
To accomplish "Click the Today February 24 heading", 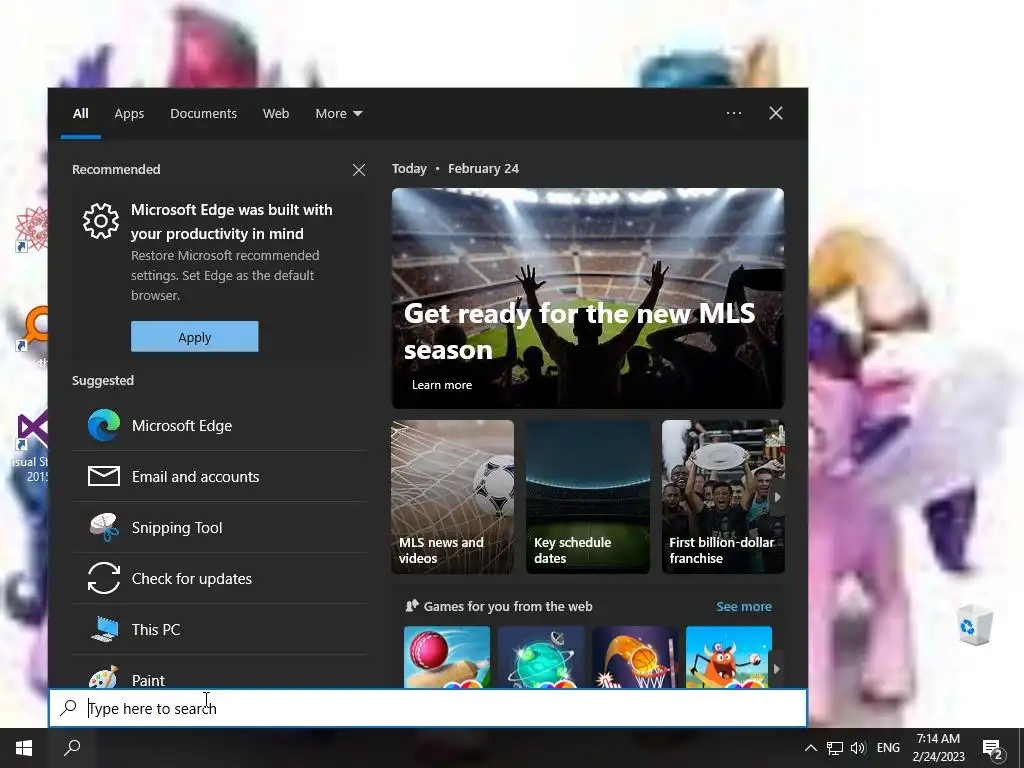I will point(455,168).
